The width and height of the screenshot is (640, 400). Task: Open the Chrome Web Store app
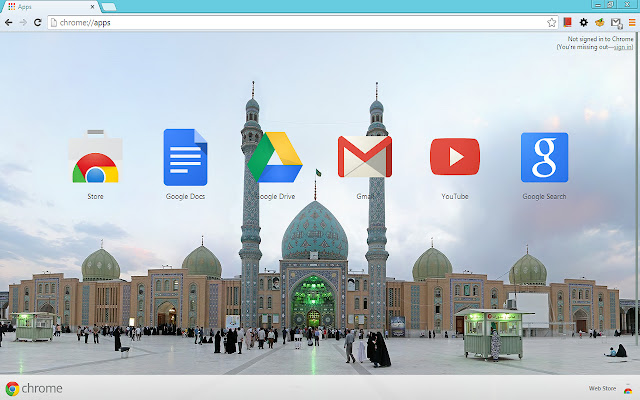coord(95,159)
